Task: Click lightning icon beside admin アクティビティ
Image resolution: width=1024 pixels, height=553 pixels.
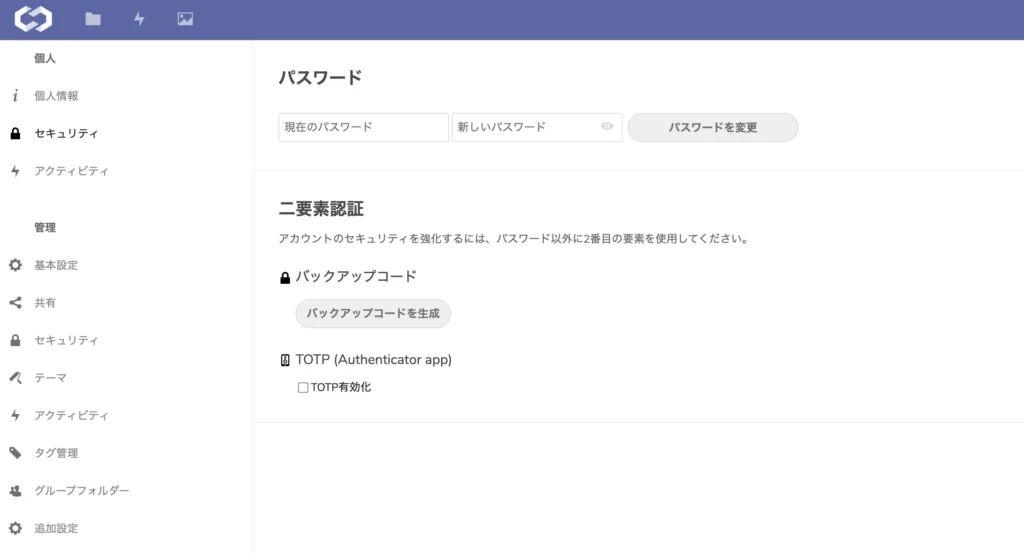Action: (15, 415)
